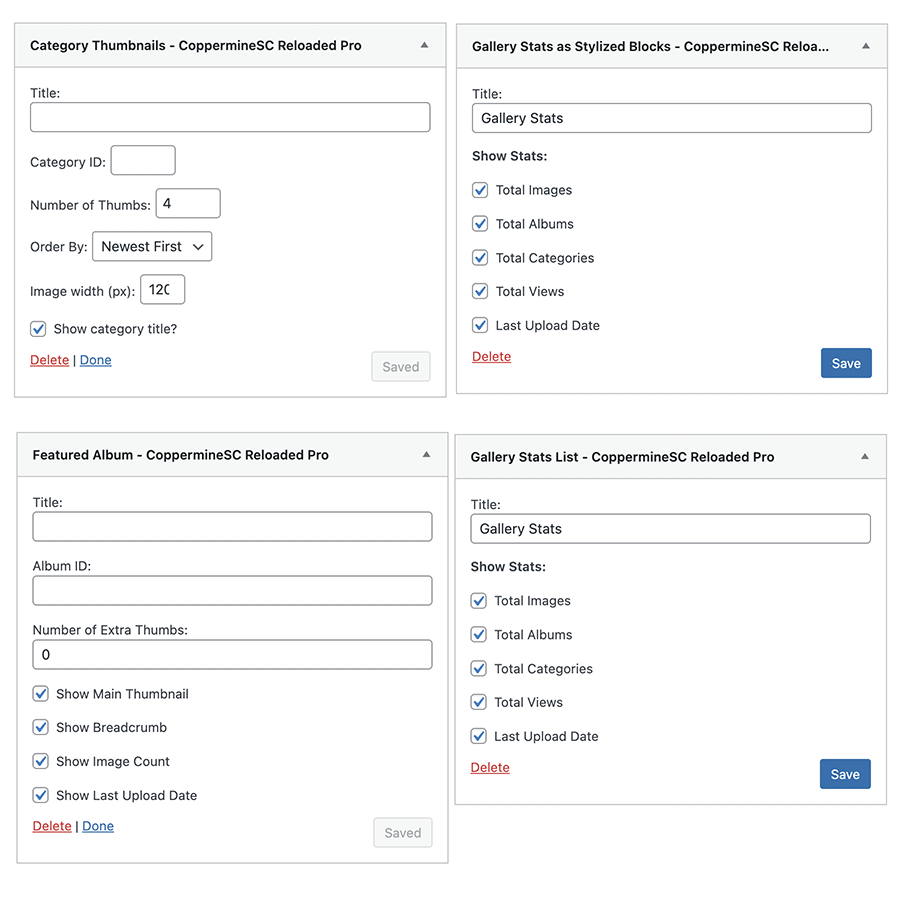Click the Number of Extra Thumbs field
The height and width of the screenshot is (900, 900).
pos(232,655)
